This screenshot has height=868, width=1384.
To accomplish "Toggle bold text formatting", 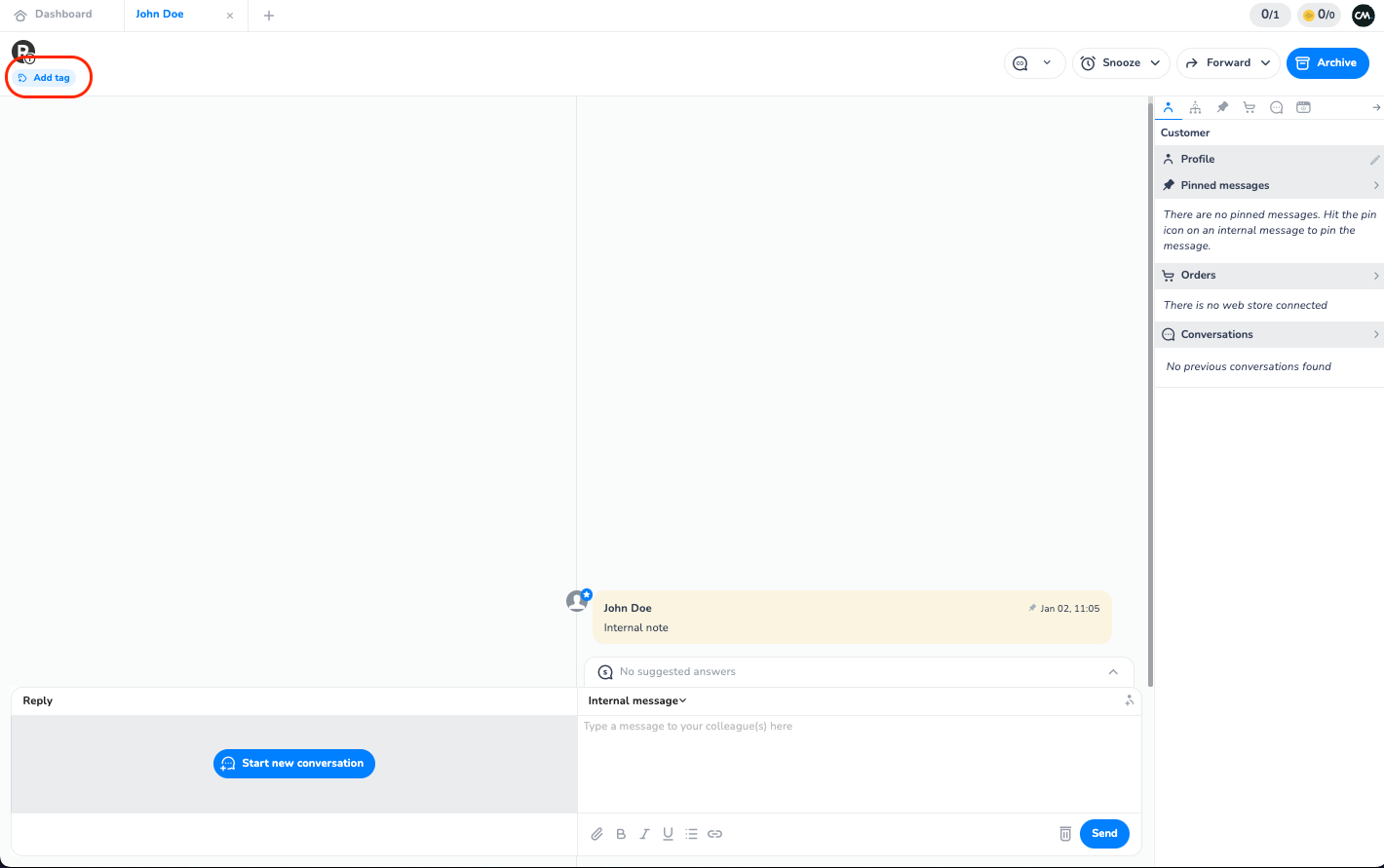I will tap(621, 834).
